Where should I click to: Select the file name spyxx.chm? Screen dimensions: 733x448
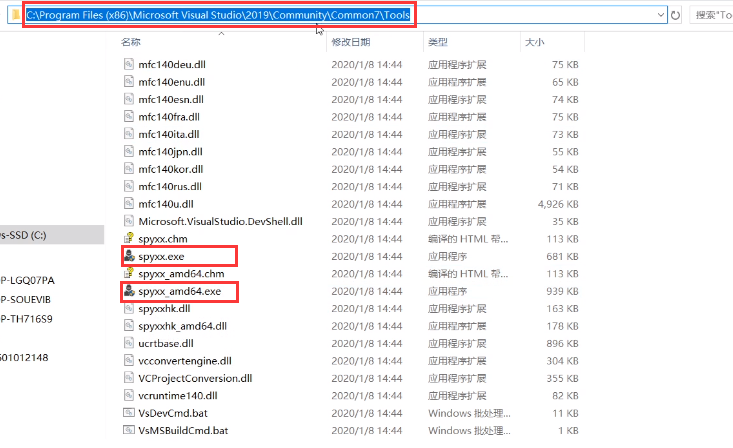(163, 239)
